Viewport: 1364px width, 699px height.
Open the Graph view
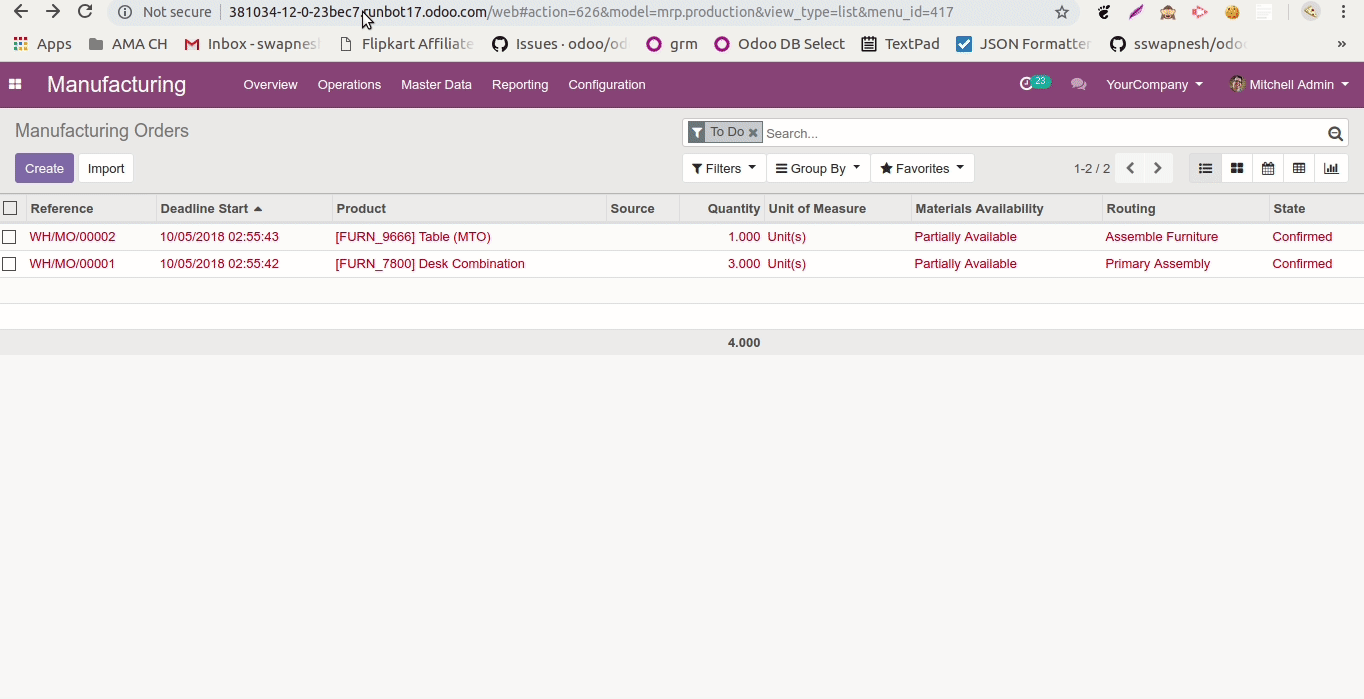[x=1331, y=168]
